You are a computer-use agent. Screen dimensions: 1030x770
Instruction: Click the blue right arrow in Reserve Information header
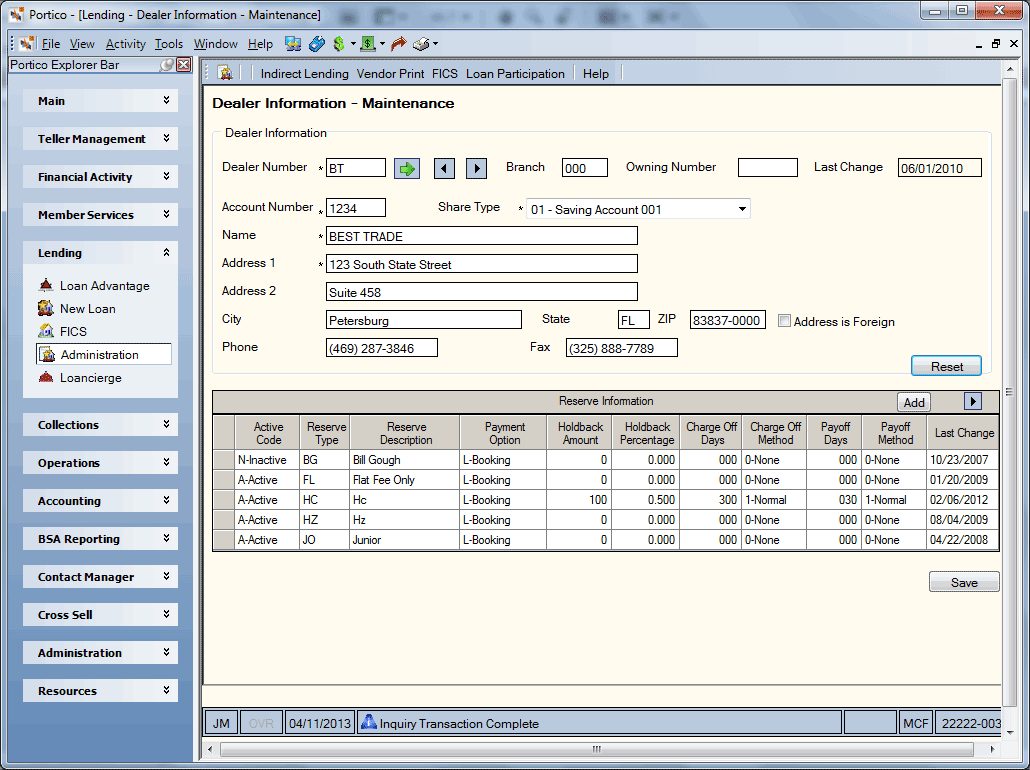click(x=973, y=401)
